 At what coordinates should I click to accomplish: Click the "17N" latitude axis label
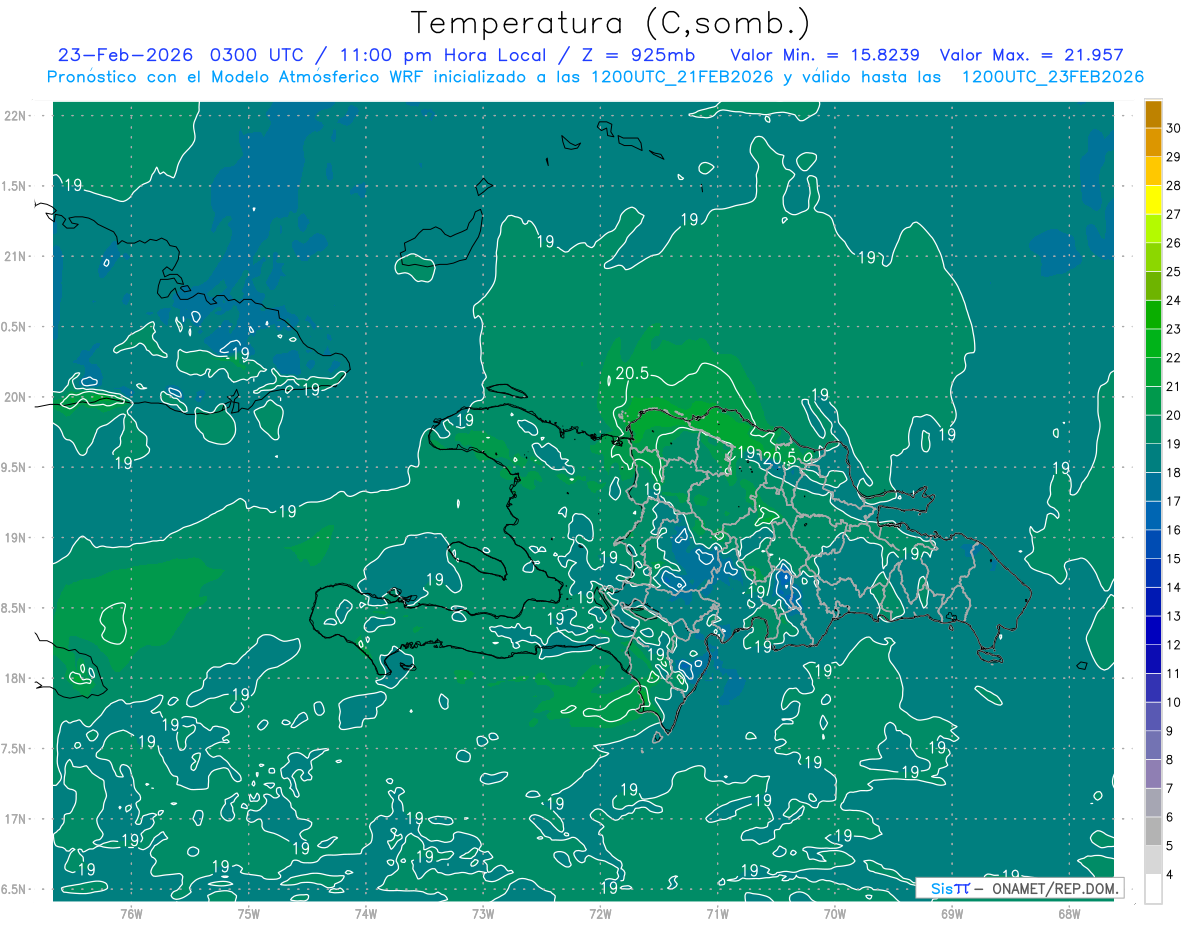point(17,819)
